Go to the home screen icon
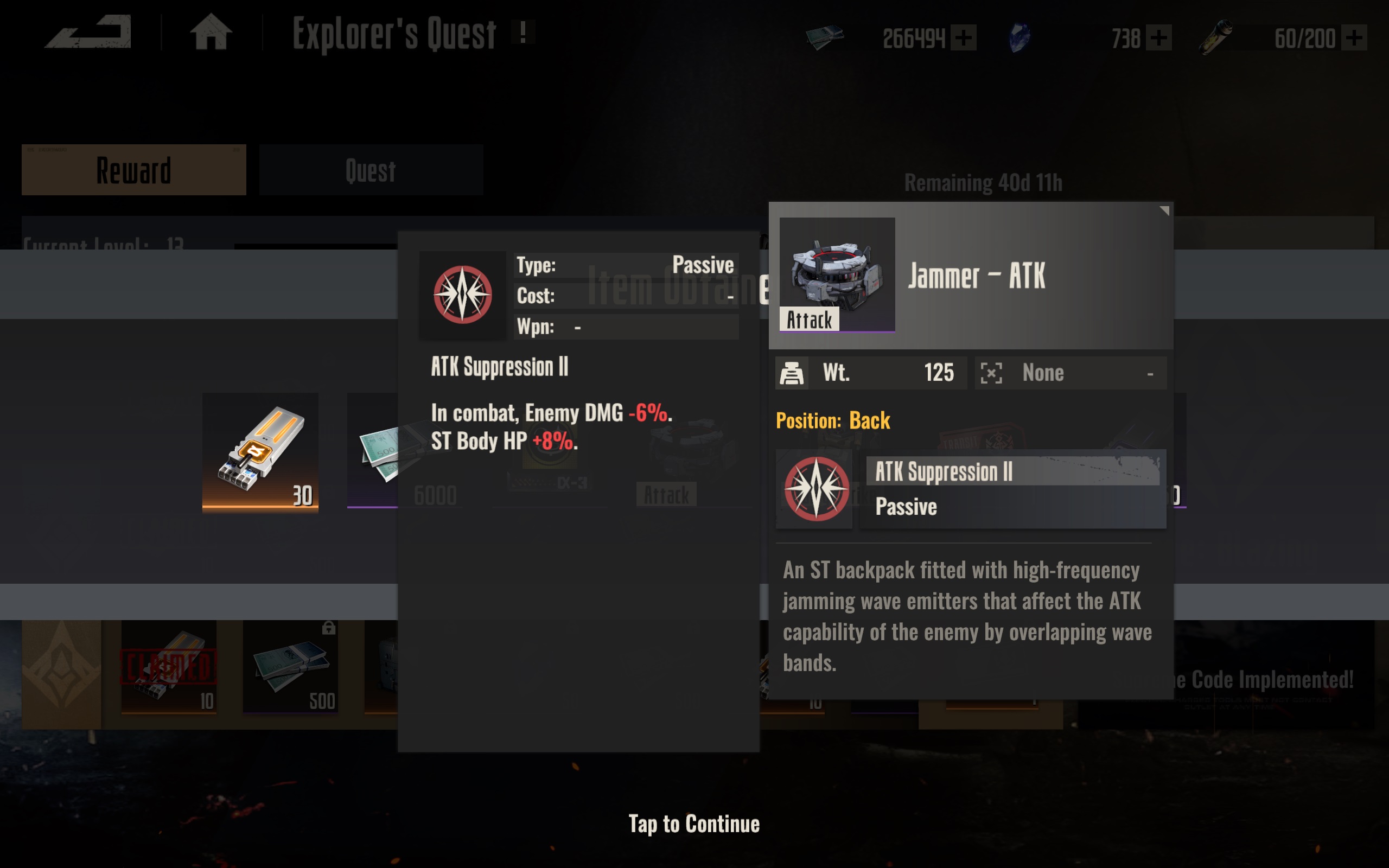The height and width of the screenshot is (868, 1389). pos(211,31)
